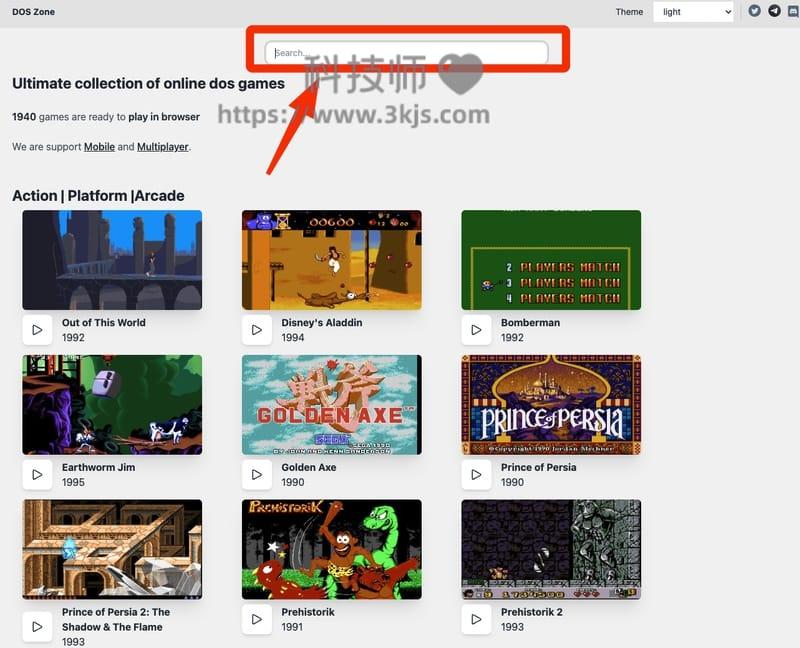Open the Telegram icon in header
The width and height of the screenshot is (800, 648).
pos(774,11)
